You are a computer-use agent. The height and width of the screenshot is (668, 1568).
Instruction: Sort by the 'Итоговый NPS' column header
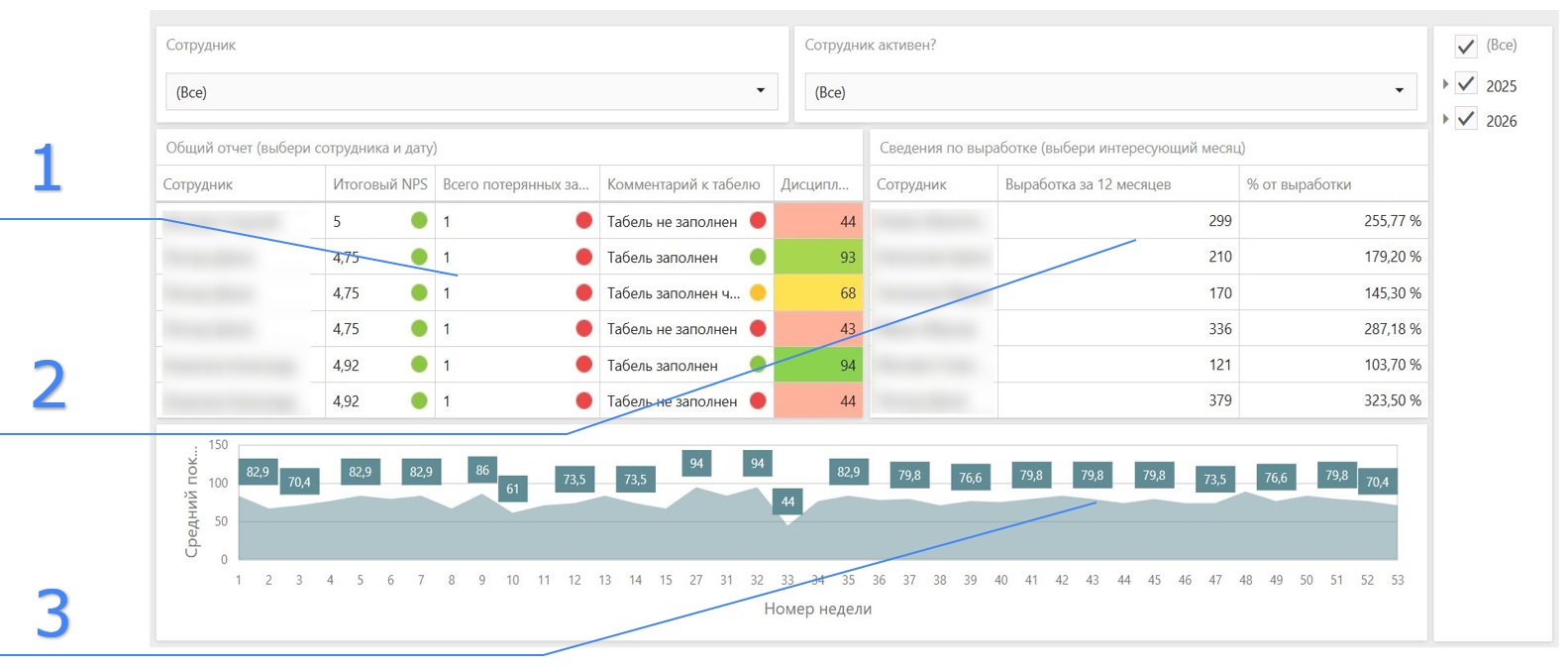(379, 184)
